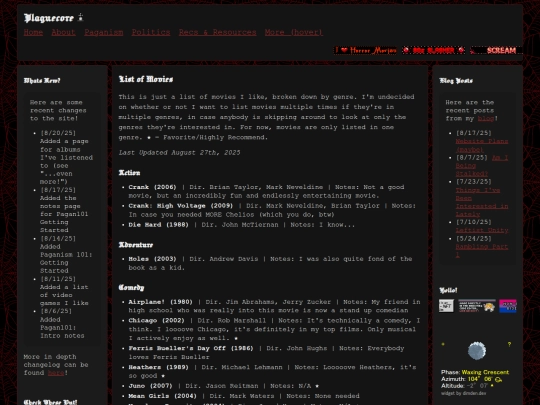The height and width of the screenshot is (405, 540).
Task: Open Recs & Resources nav link
Action: [217, 32]
